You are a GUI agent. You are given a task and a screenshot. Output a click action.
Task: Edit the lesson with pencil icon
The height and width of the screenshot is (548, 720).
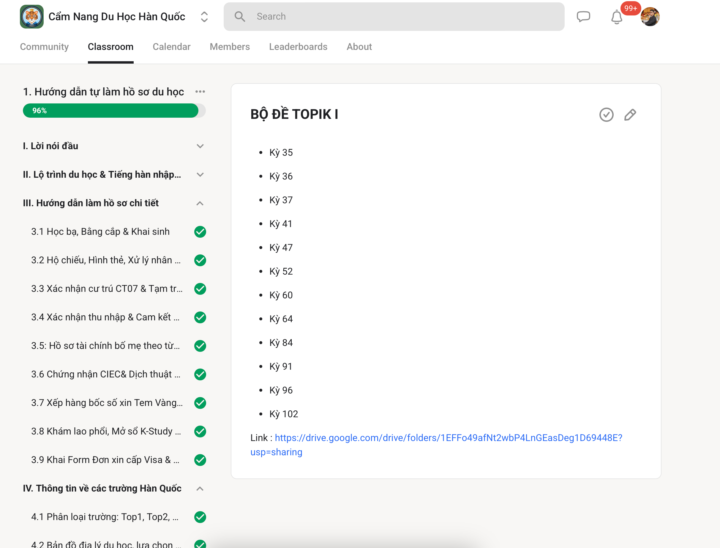[x=630, y=114]
